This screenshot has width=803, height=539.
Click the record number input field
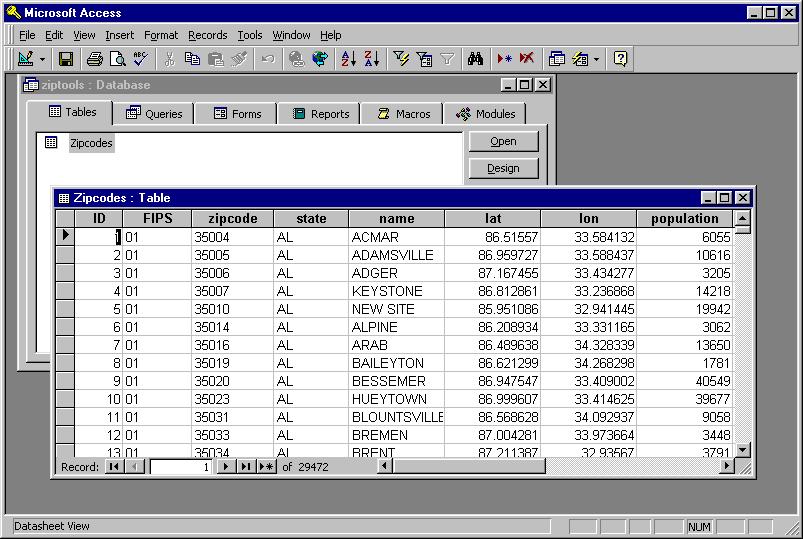(x=181, y=467)
